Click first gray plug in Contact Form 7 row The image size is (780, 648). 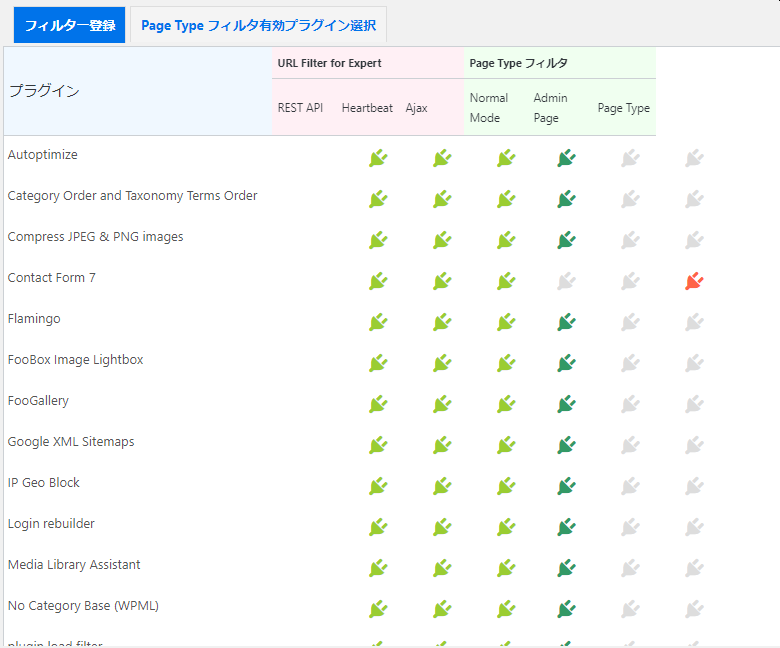click(567, 281)
